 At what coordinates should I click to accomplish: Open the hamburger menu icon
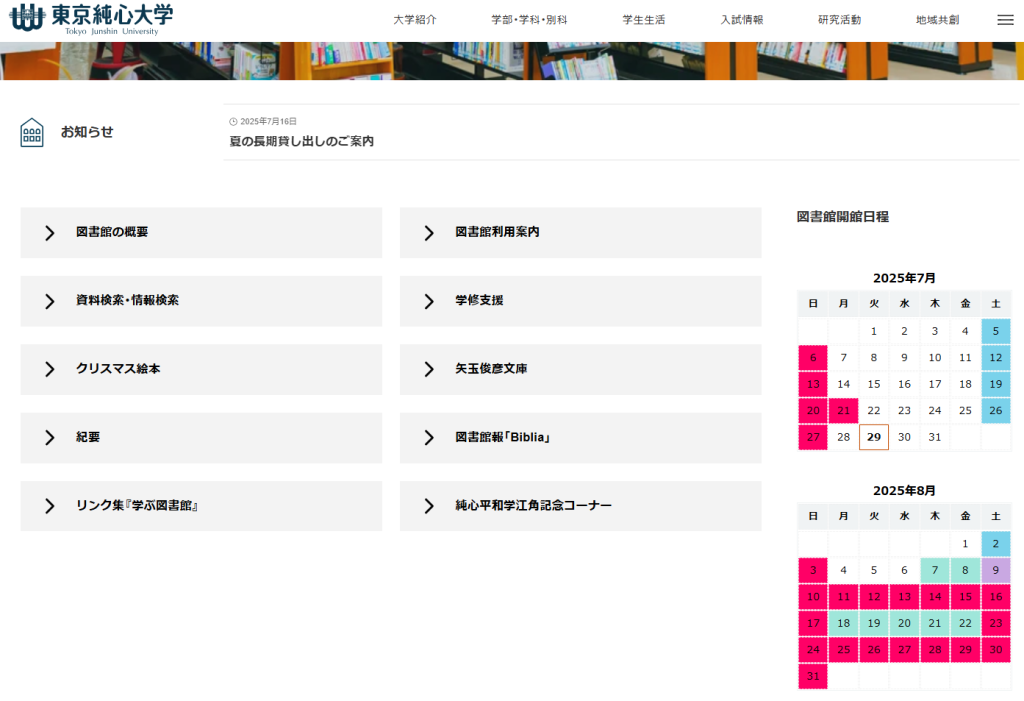(x=1005, y=20)
